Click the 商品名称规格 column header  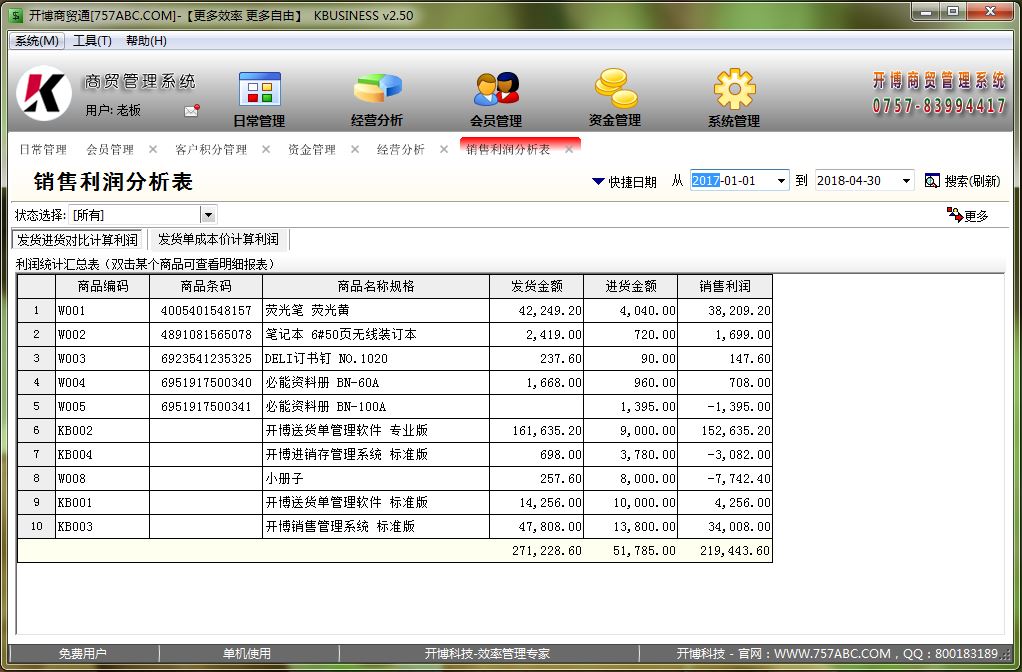376,286
